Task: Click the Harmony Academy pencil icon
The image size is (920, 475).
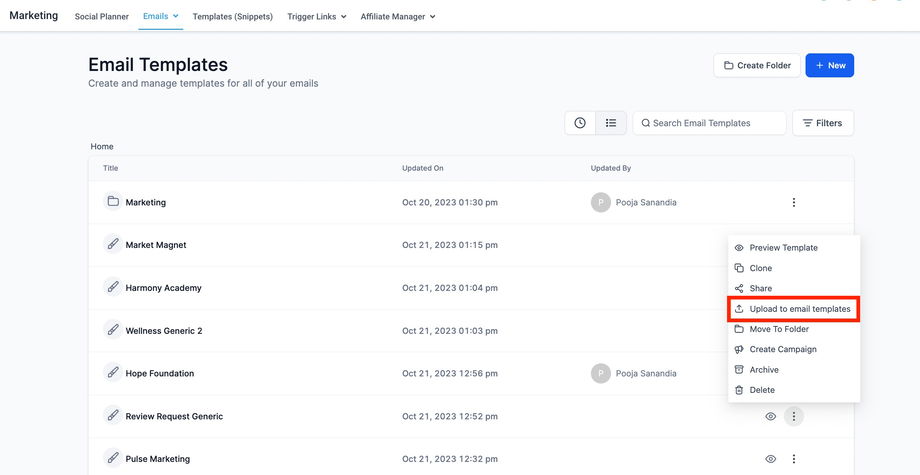Action: click(x=112, y=288)
